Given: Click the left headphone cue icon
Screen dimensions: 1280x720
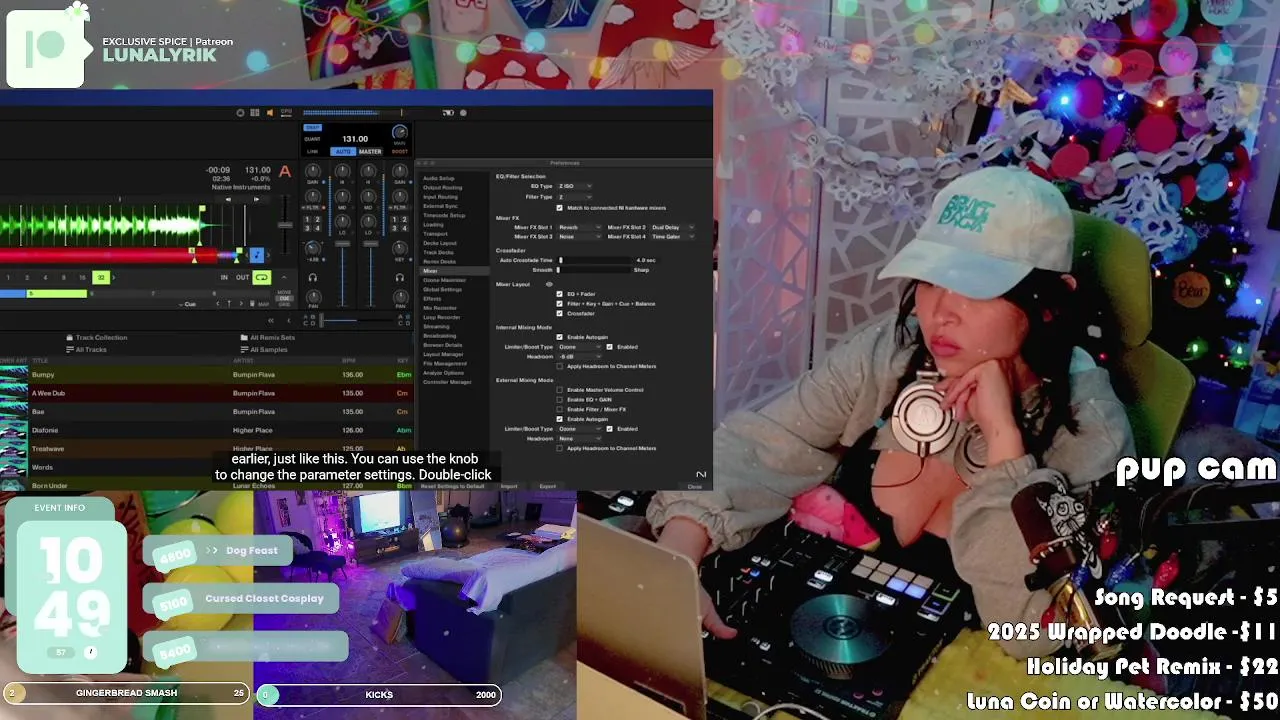Looking at the screenshot, I should (x=313, y=278).
